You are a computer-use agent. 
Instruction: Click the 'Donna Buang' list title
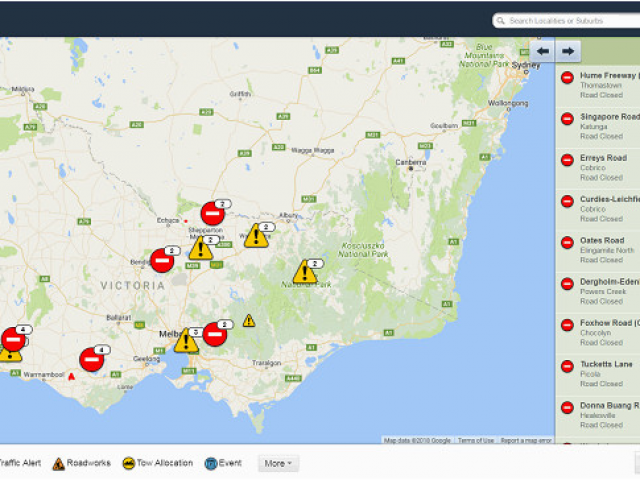(606, 406)
